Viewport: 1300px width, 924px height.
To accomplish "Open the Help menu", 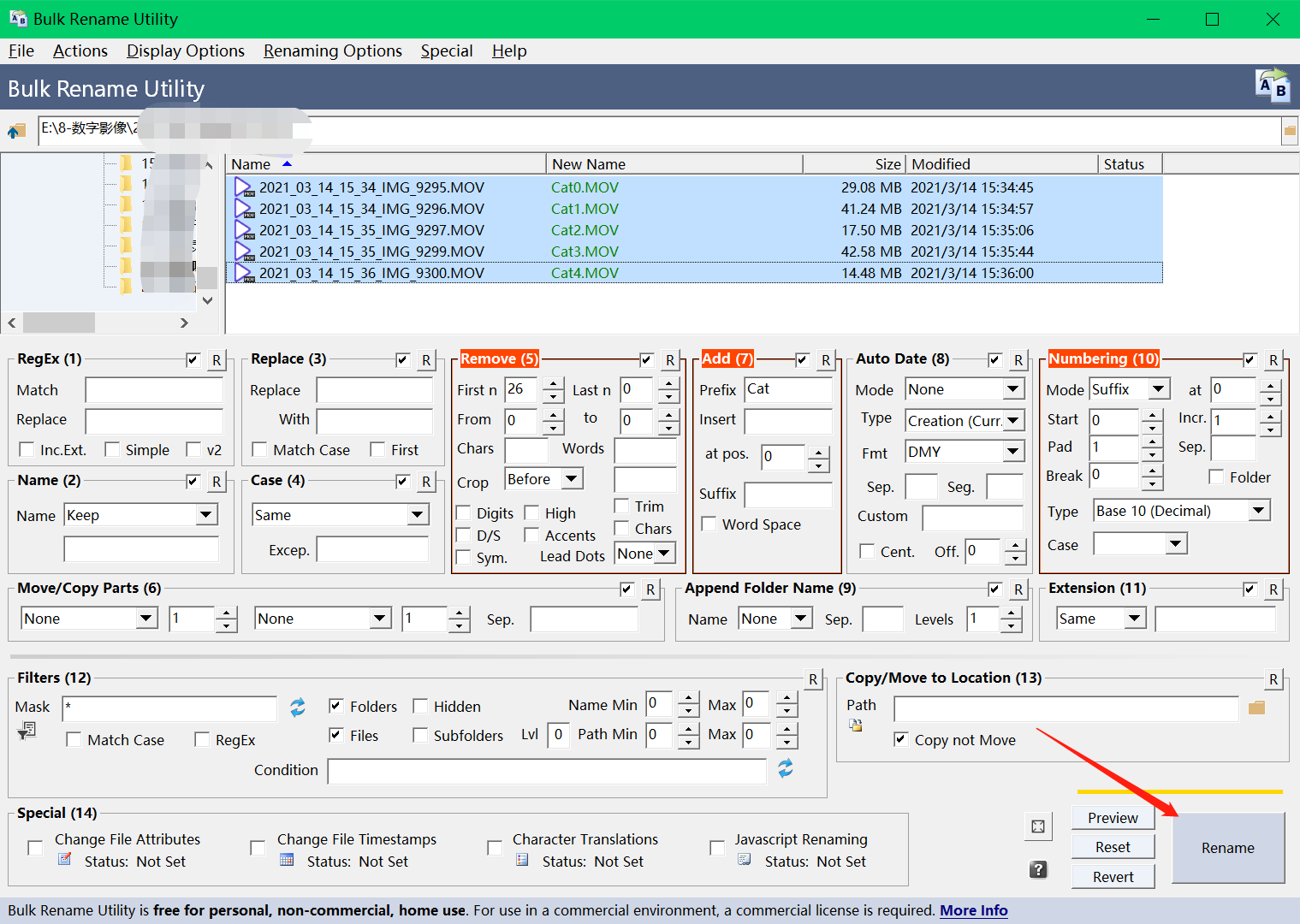I will [x=509, y=51].
